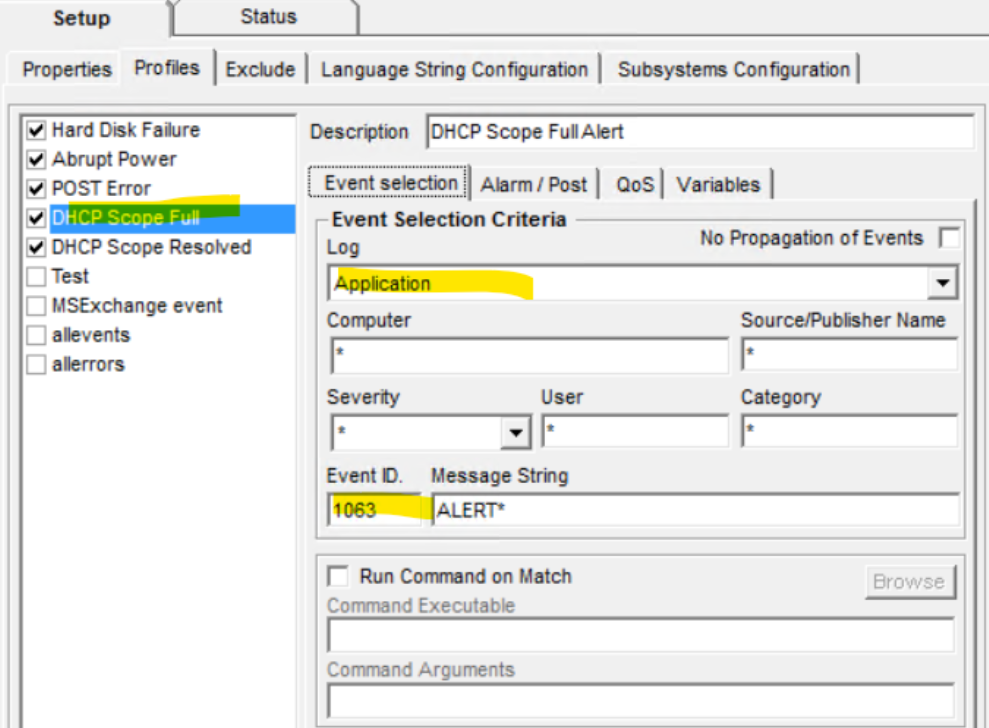989x728 pixels.
Task: Uncheck the DHCP Scope Full profile
Action: tap(37, 218)
